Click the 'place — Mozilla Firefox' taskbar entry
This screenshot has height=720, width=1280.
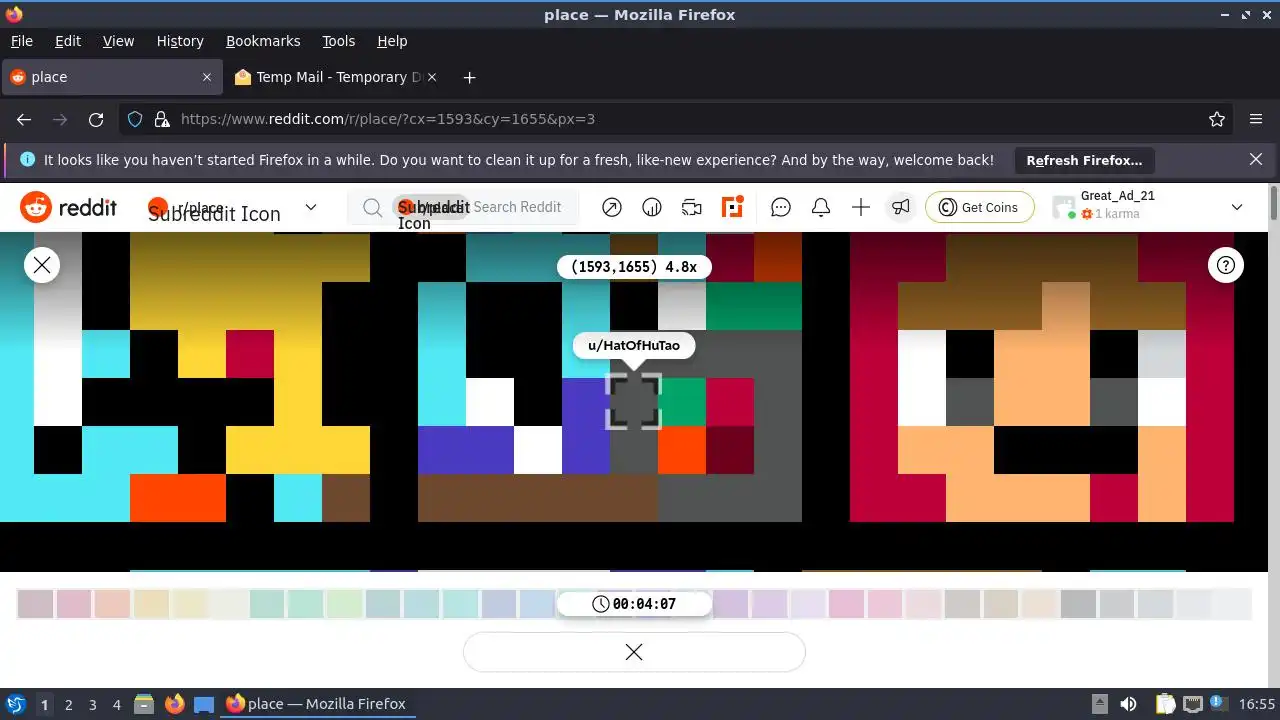(316, 704)
